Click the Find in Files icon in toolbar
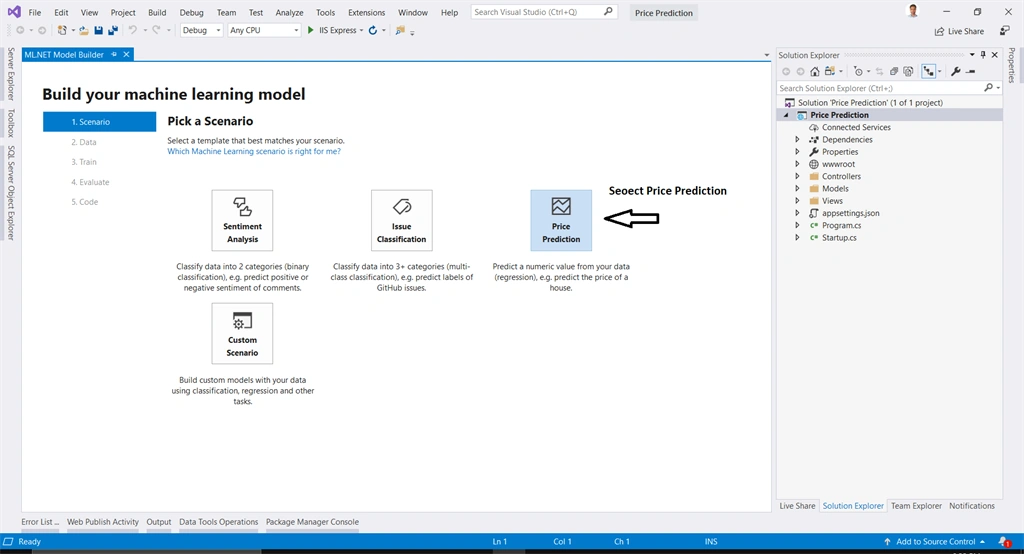This screenshot has height=554, width=1024. 400,30
